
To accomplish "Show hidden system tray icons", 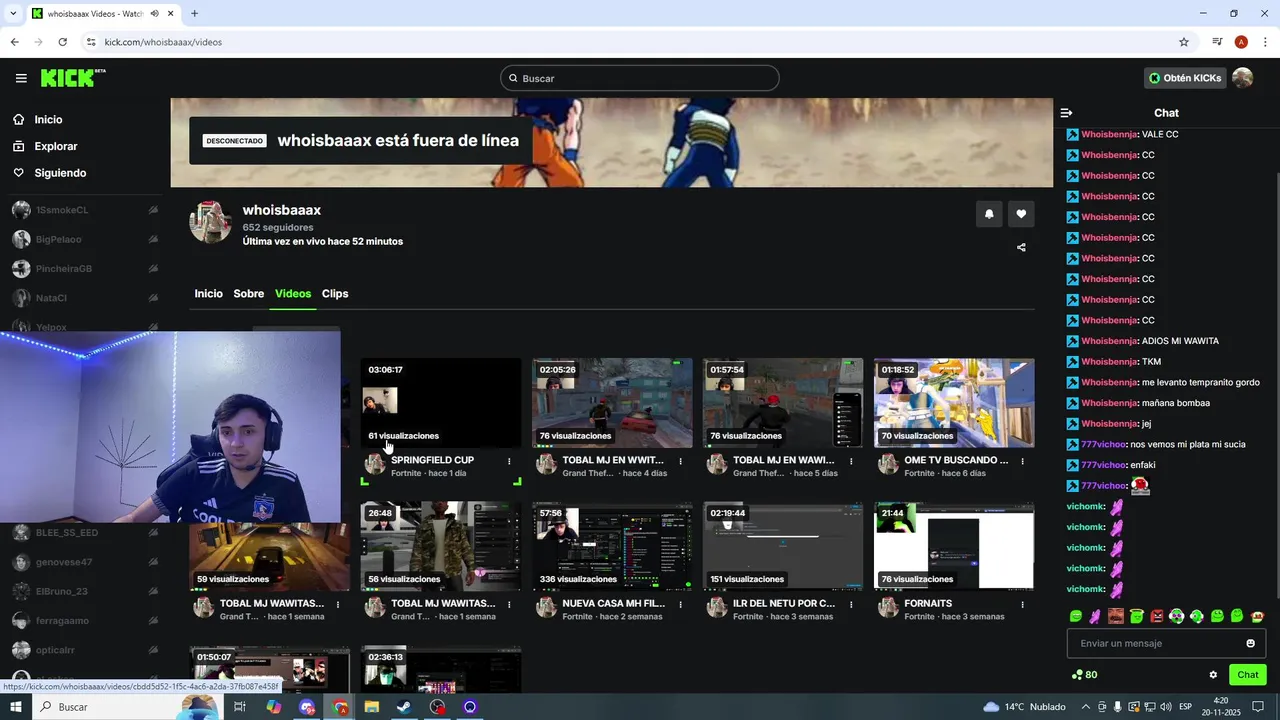I will coord(1085,707).
